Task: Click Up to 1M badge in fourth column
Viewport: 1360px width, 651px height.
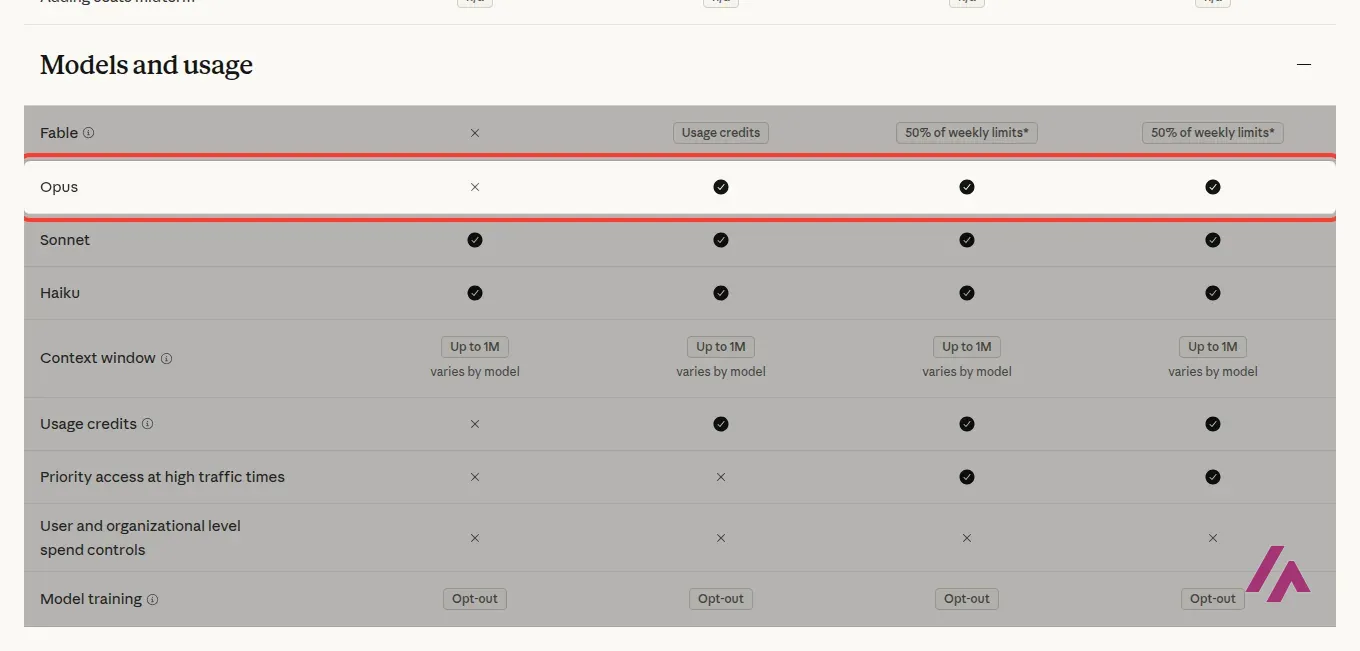Action: [x=1213, y=347]
